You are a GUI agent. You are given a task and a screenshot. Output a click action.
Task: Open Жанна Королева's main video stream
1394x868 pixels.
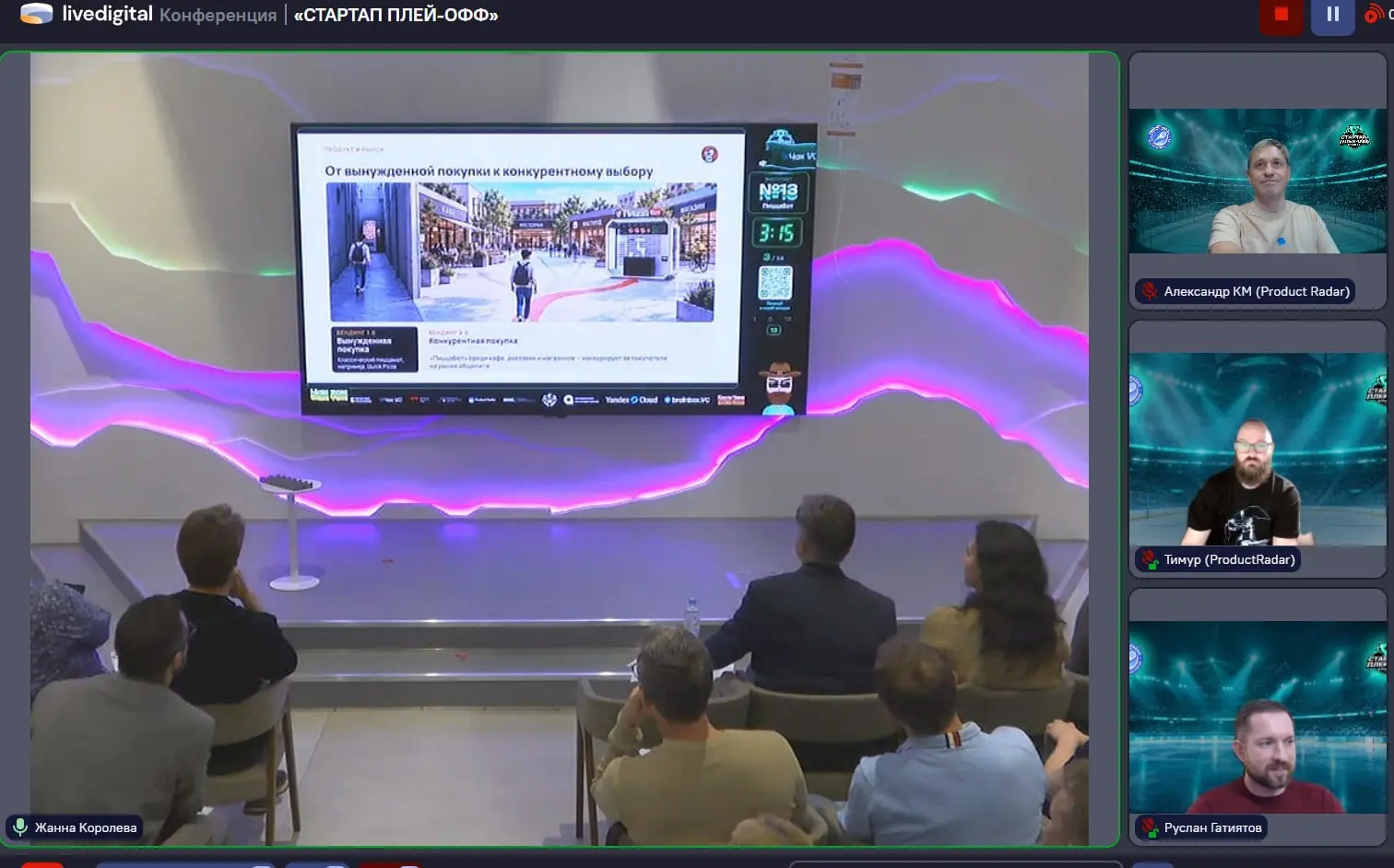pyautogui.click(x=560, y=449)
